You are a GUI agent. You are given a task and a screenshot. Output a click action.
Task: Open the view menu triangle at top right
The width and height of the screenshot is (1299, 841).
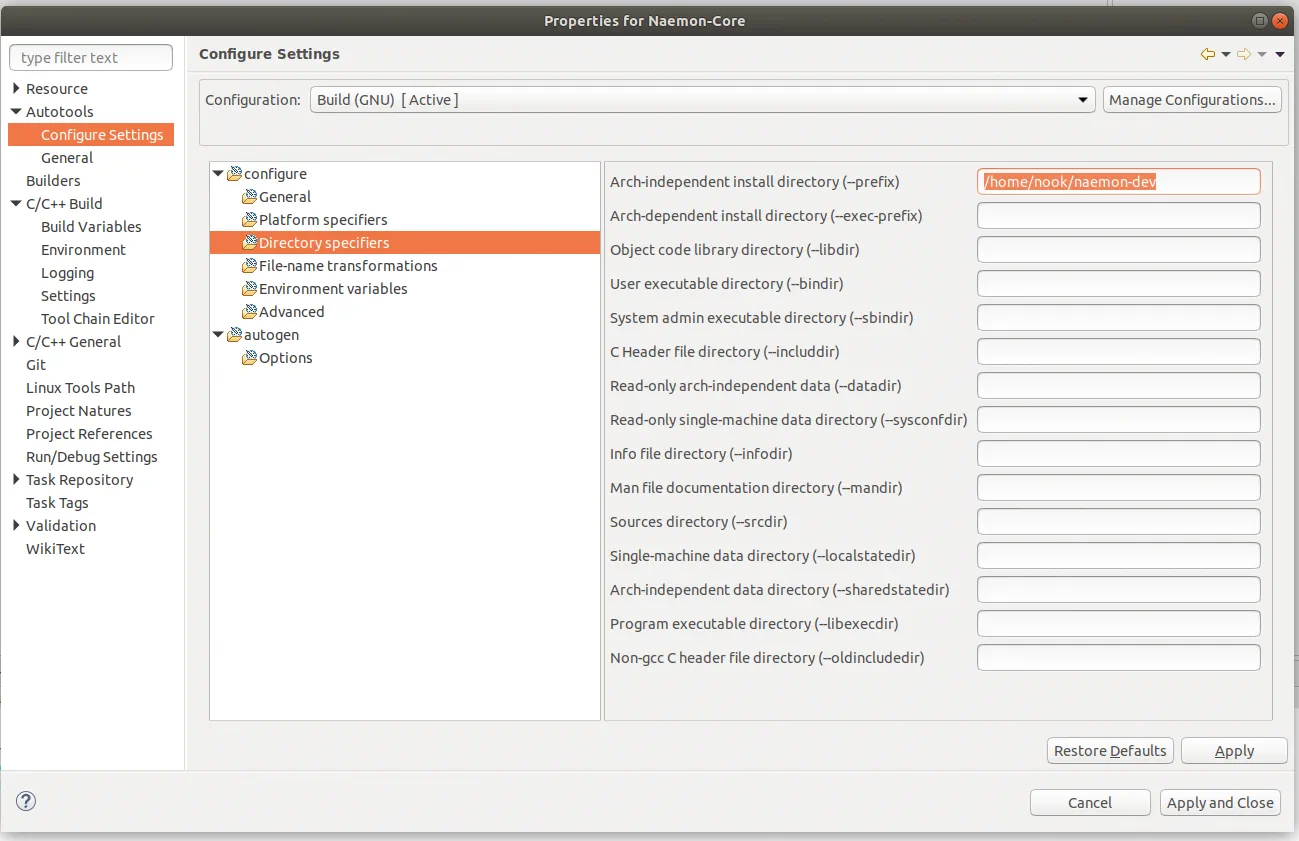(x=1280, y=55)
